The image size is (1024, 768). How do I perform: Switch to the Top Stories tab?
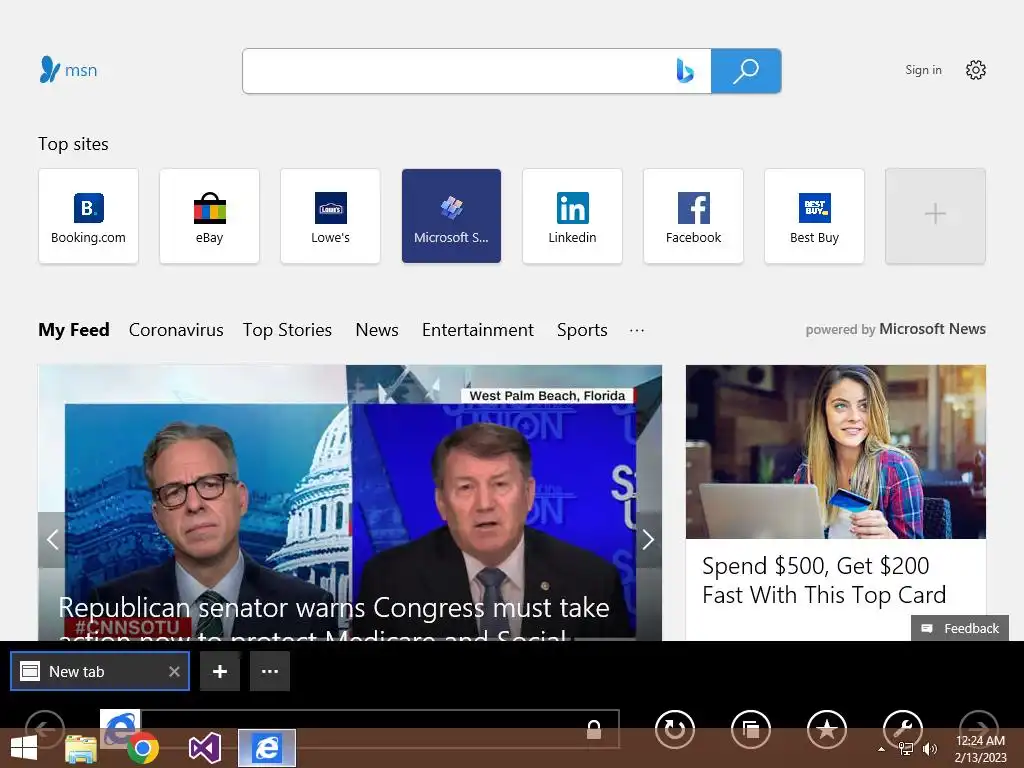tap(287, 330)
